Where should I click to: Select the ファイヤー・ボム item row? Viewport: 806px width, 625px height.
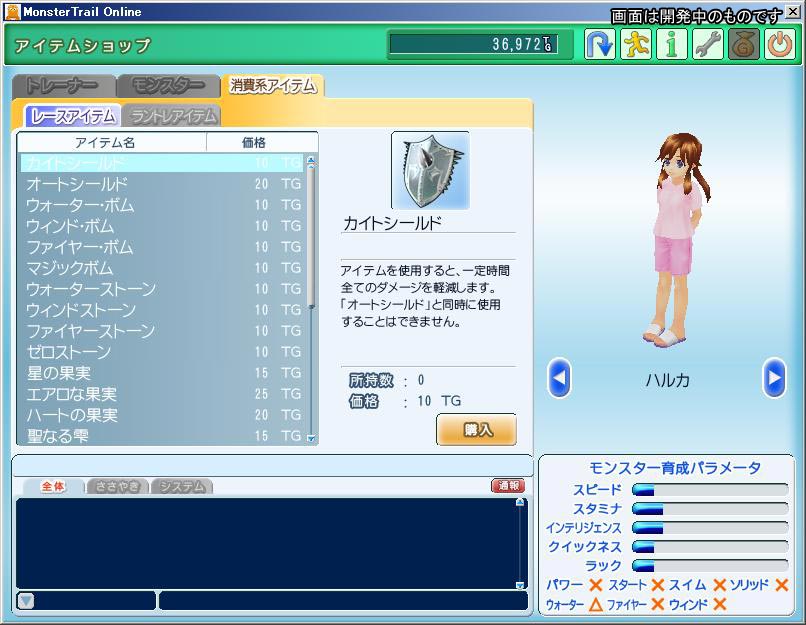(x=163, y=247)
